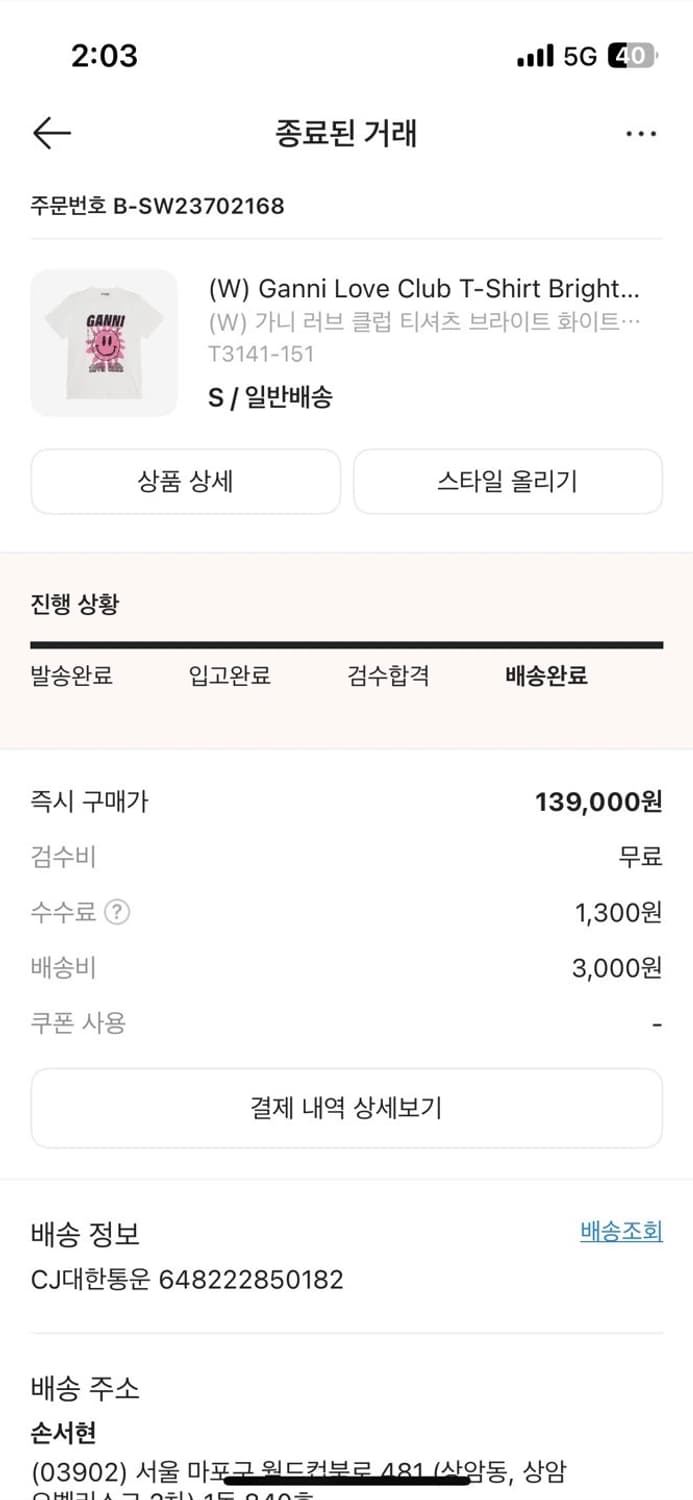Image resolution: width=693 pixels, height=1500 pixels.
Task: Tap the CJ대한통운 tracking number
Action: click(x=188, y=1278)
